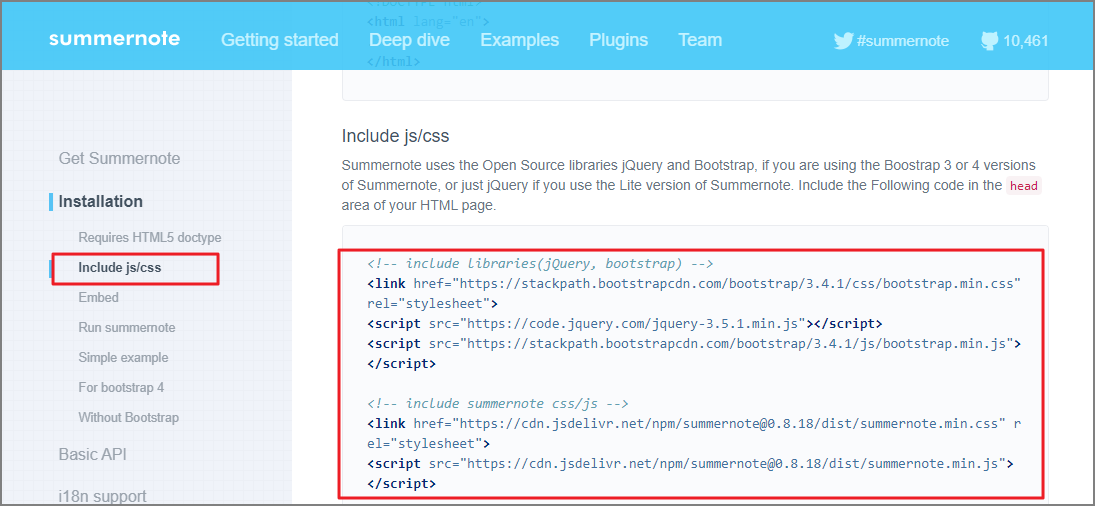Open the #summernote Twitter link

coord(902,41)
